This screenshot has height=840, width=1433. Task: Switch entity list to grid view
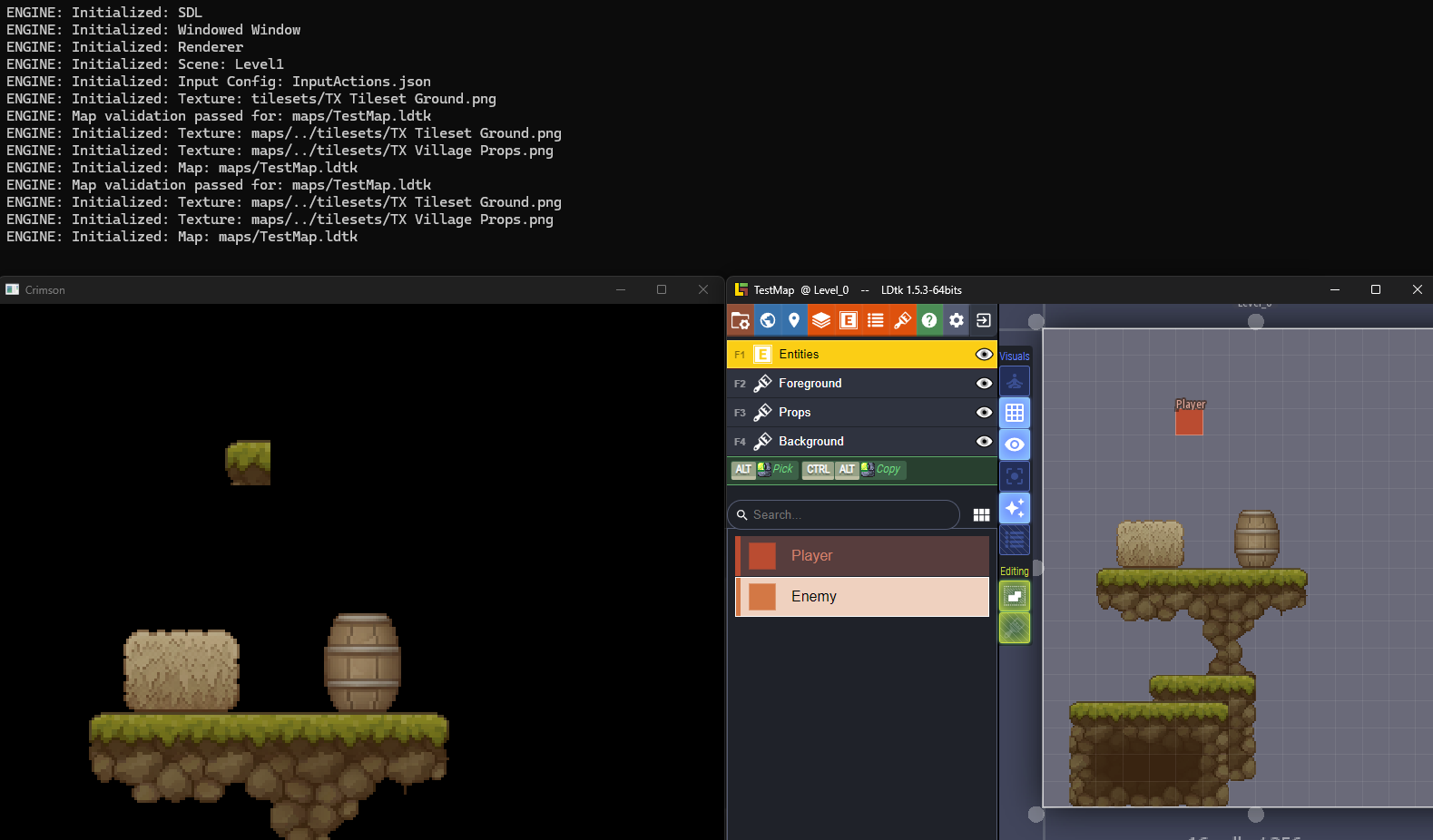981,515
